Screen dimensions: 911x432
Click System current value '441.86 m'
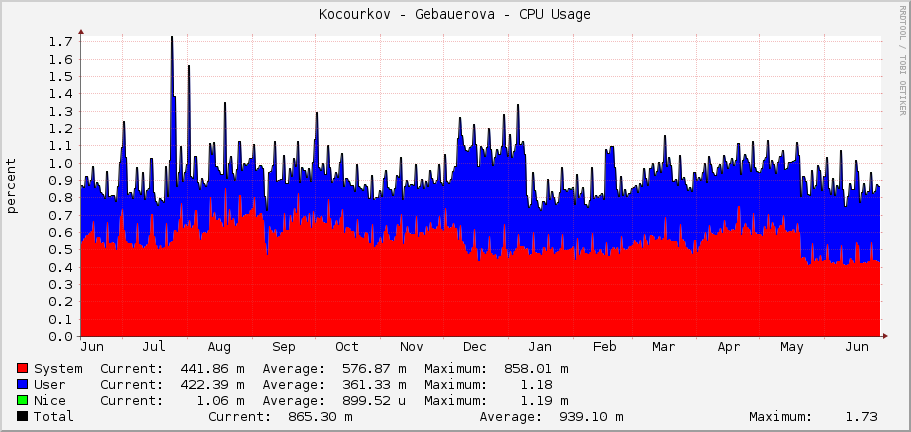pos(212,369)
